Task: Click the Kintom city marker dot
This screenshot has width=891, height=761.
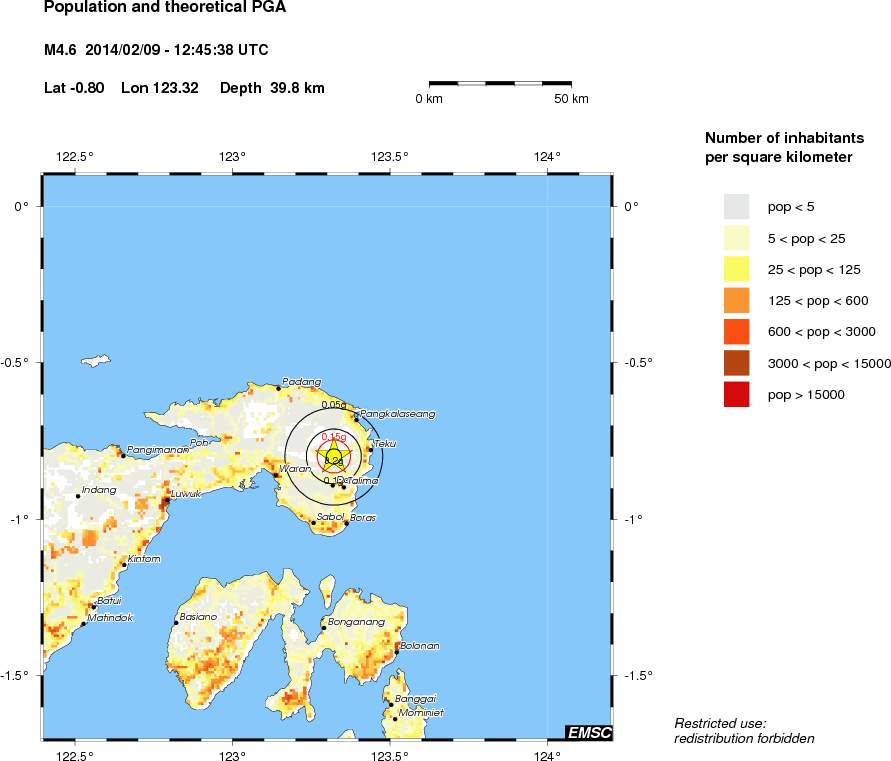Action: (x=124, y=565)
